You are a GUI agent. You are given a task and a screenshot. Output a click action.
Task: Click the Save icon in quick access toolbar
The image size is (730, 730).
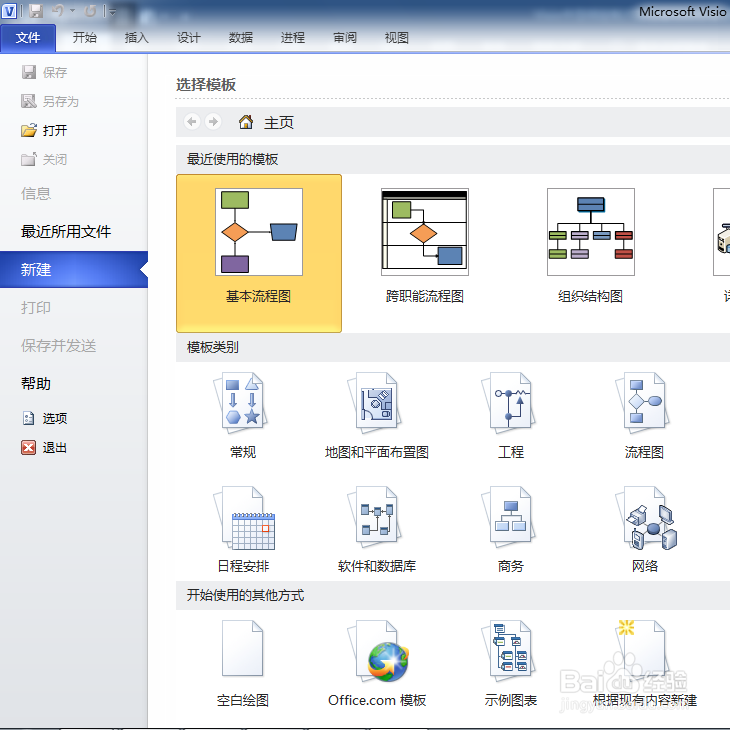(x=36, y=11)
